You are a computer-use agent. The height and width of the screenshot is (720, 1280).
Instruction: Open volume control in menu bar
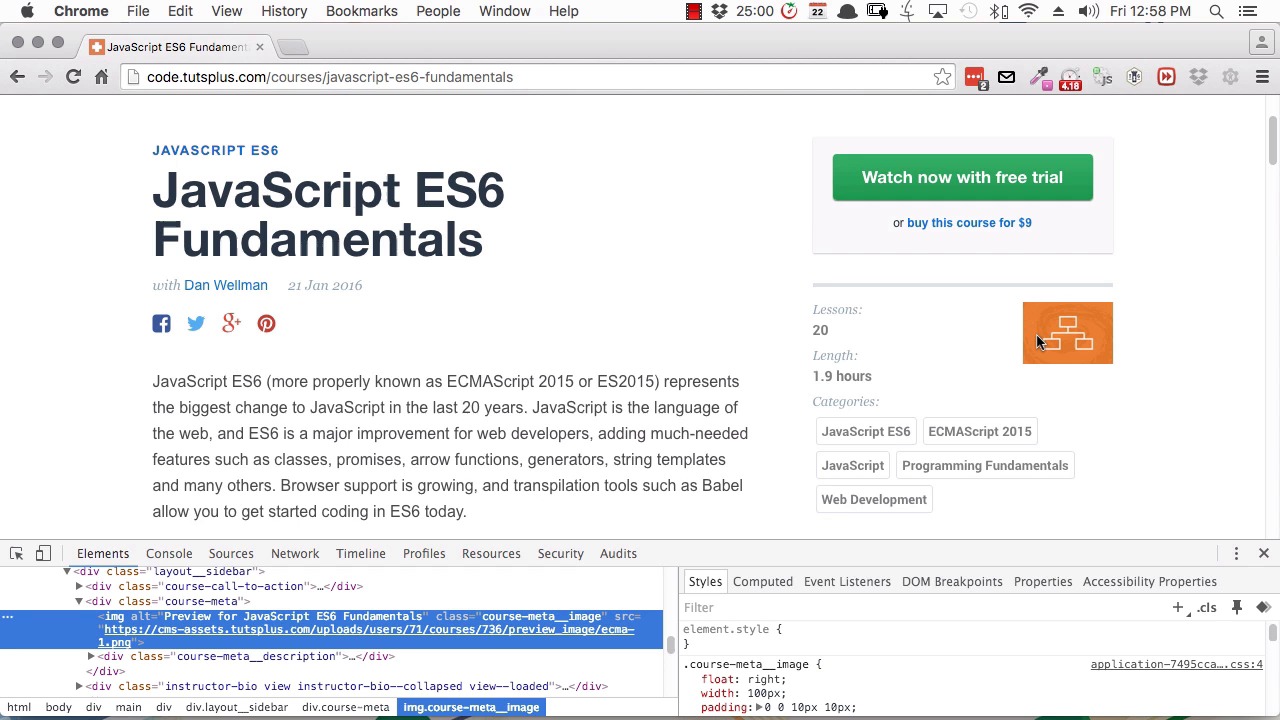[1089, 11]
